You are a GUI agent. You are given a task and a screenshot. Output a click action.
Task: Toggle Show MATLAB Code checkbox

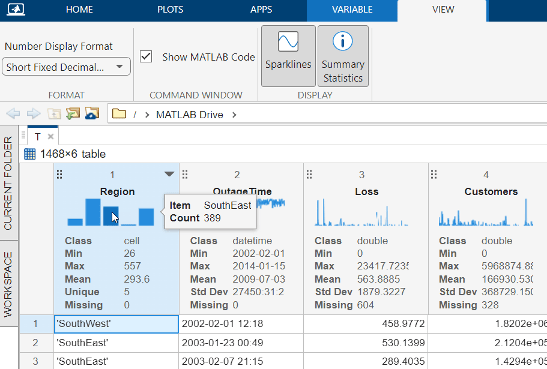pos(146,57)
